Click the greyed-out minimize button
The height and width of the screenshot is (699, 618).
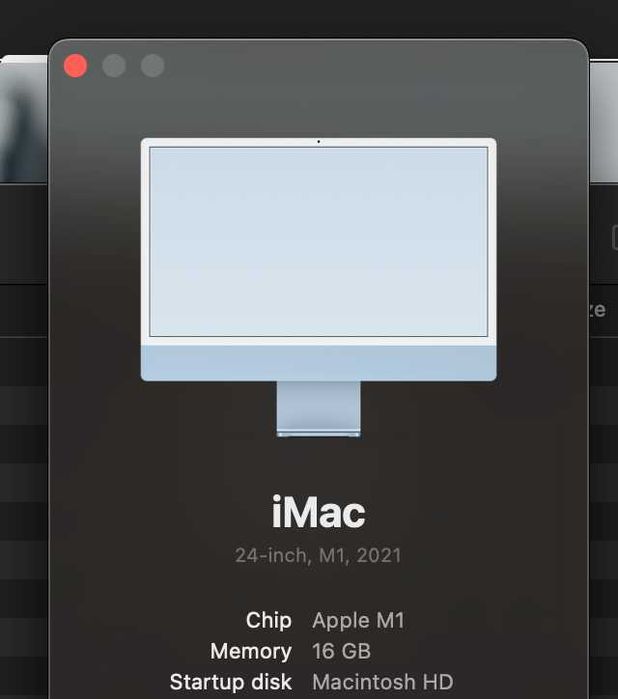click(114, 66)
